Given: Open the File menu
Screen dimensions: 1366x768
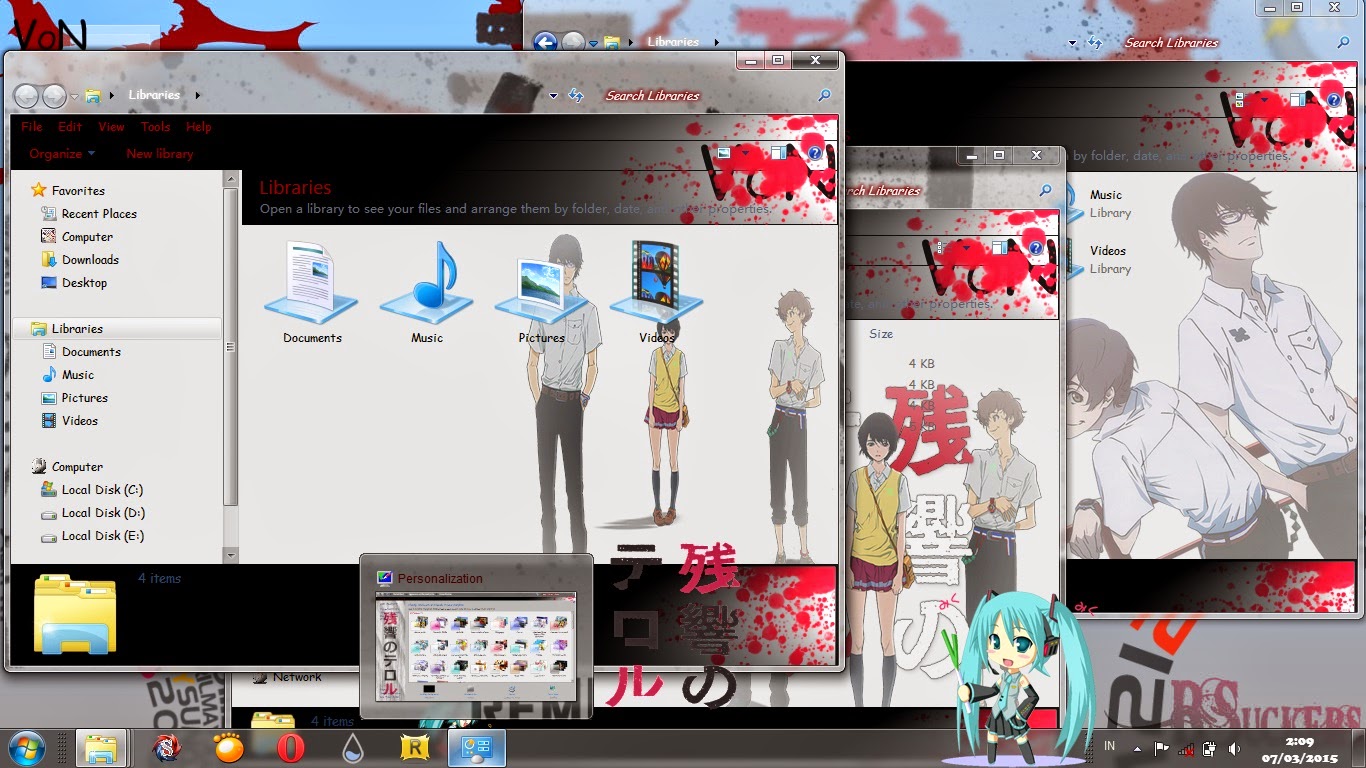Looking at the screenshot, I should pyautogui.click(x=32, y=127).
